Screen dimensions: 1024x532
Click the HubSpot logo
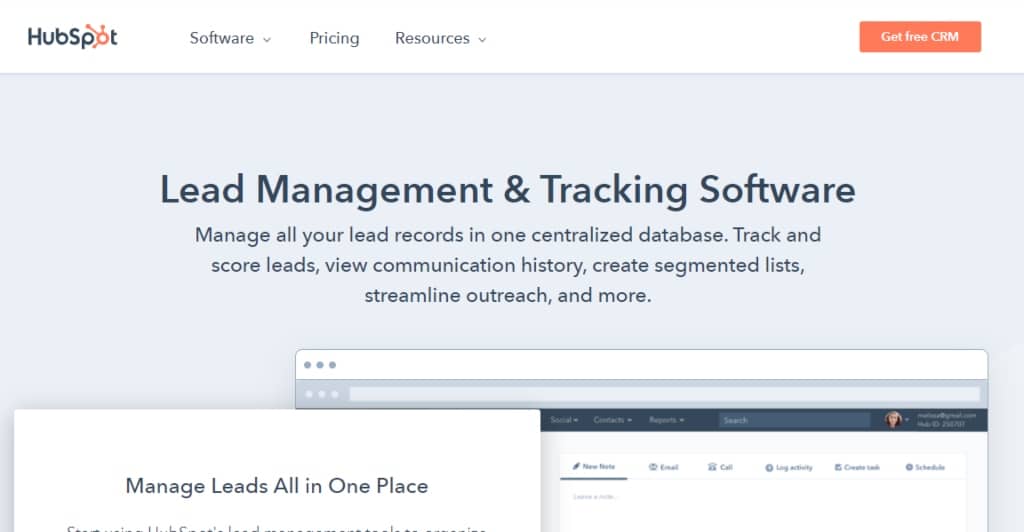click(x=72, y=37)
